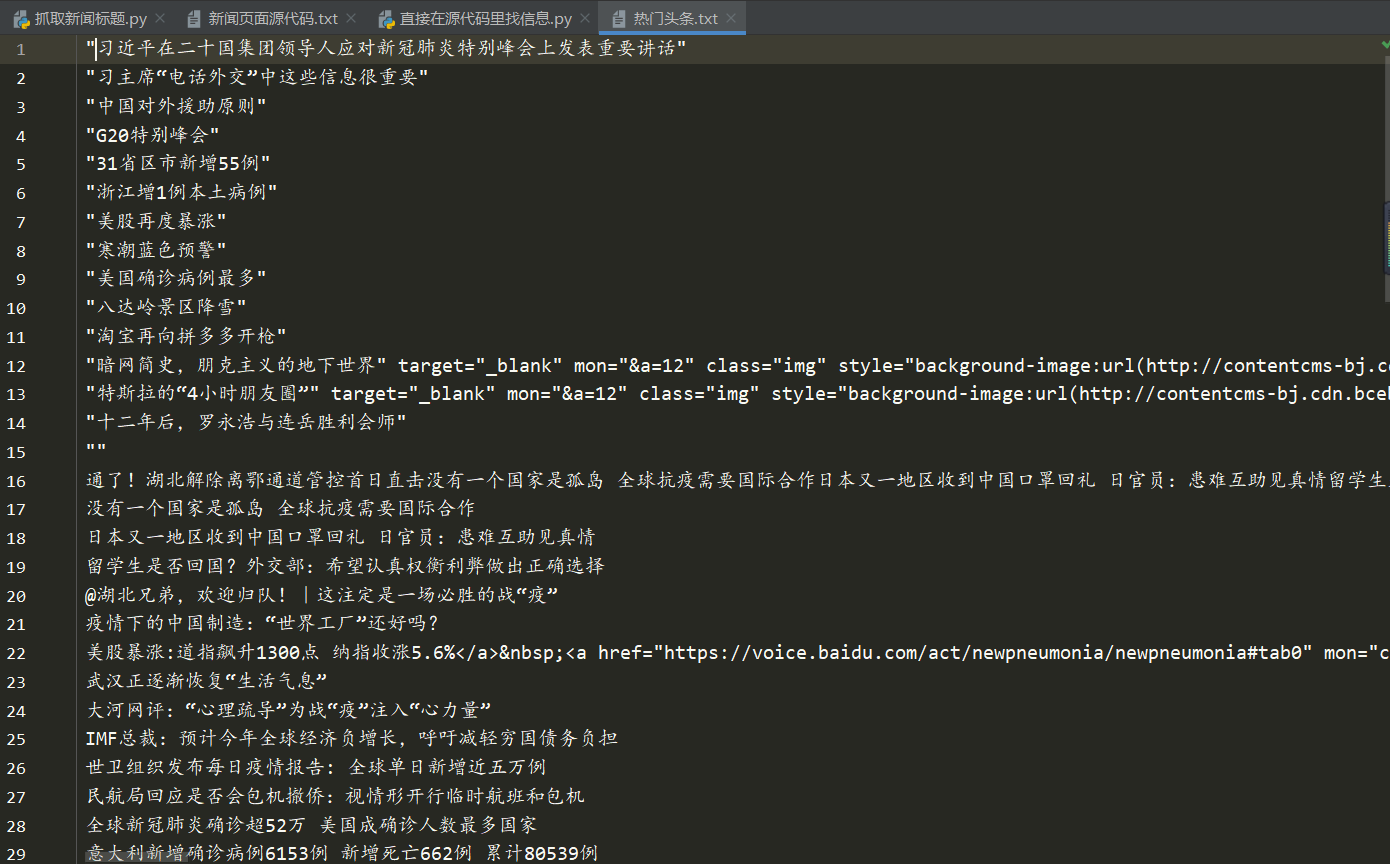Open the 直接在源代码里找信息.py tab
Screen dimensions: 1390x864
click(486, 19)
